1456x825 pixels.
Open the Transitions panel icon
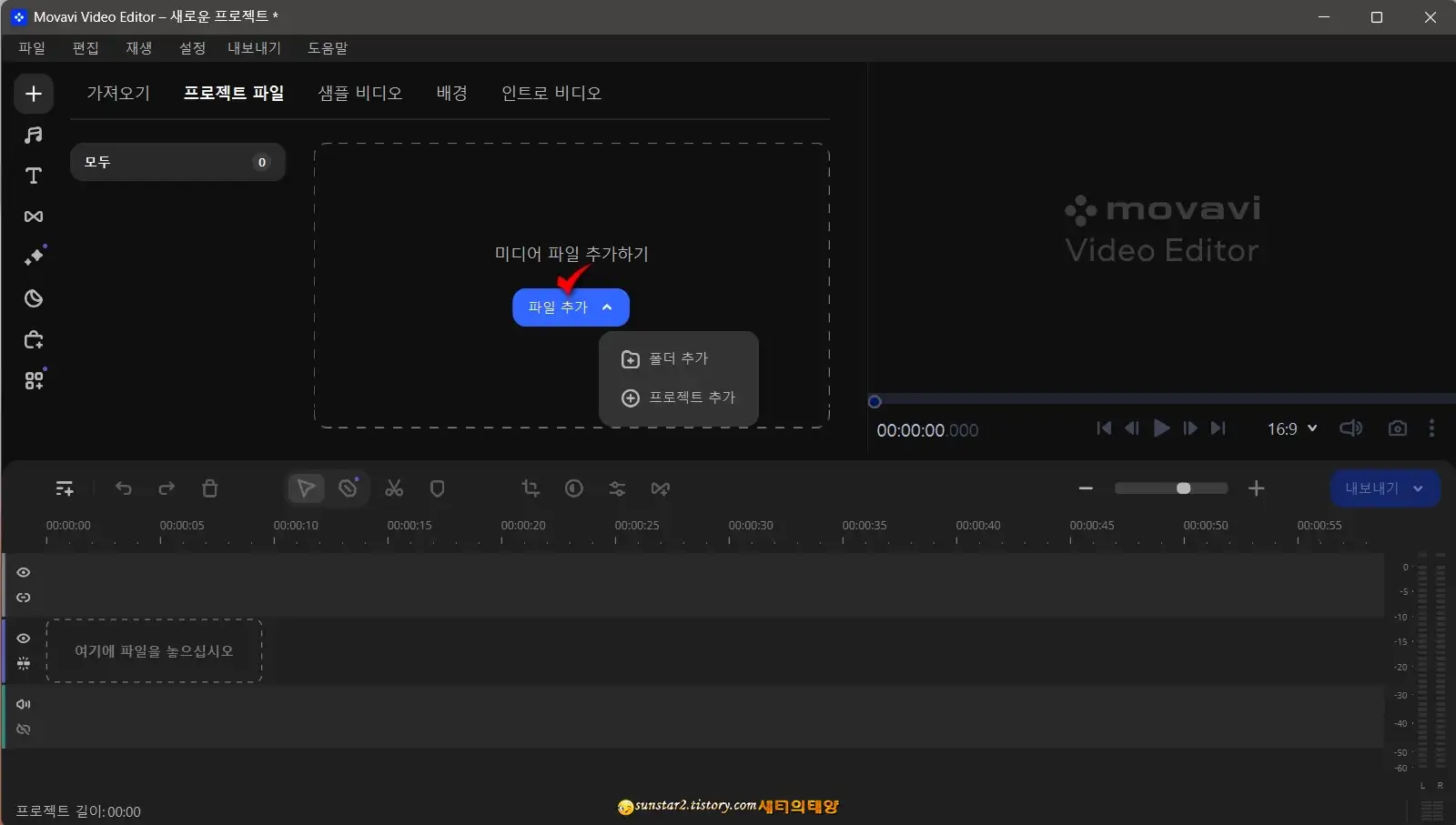(34, 216)
